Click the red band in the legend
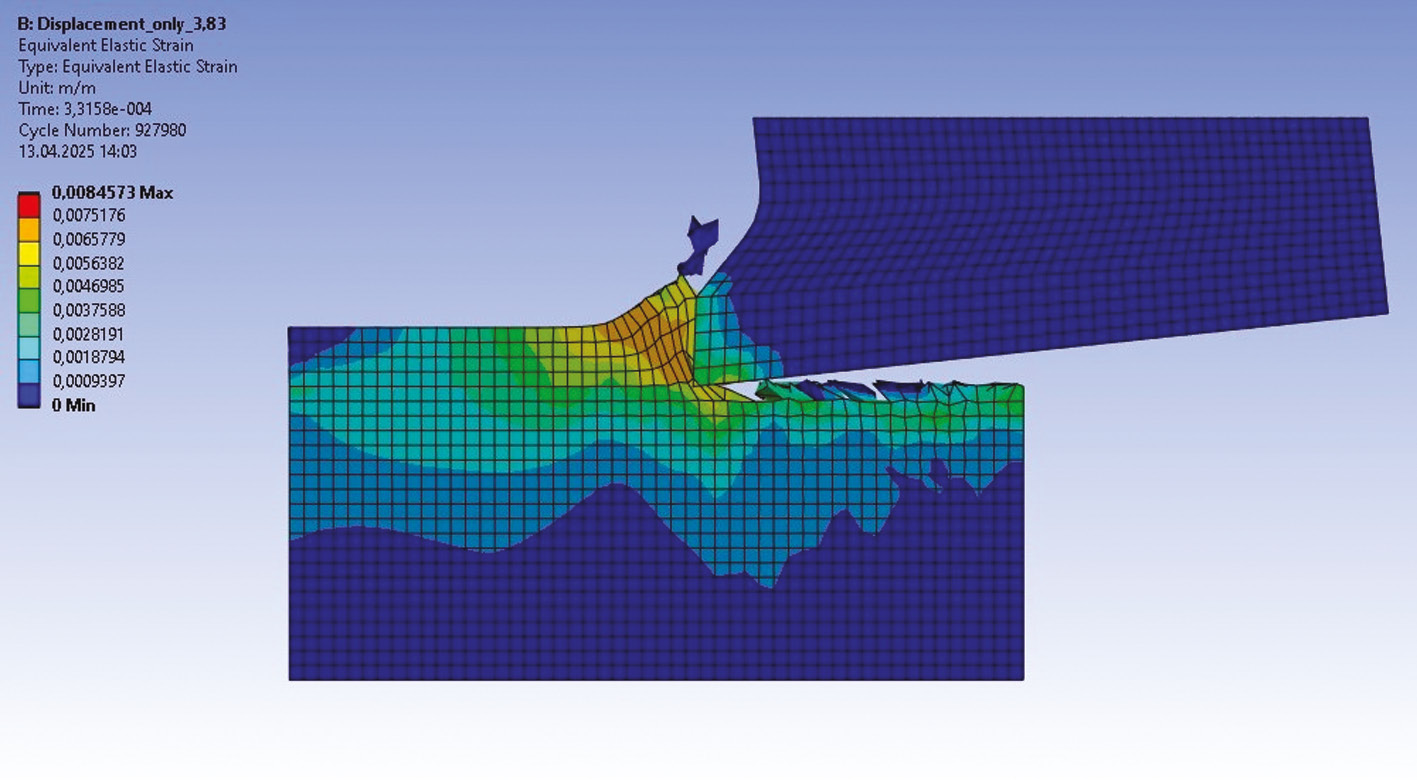The image size is (1417, 780). pos(30,204)
